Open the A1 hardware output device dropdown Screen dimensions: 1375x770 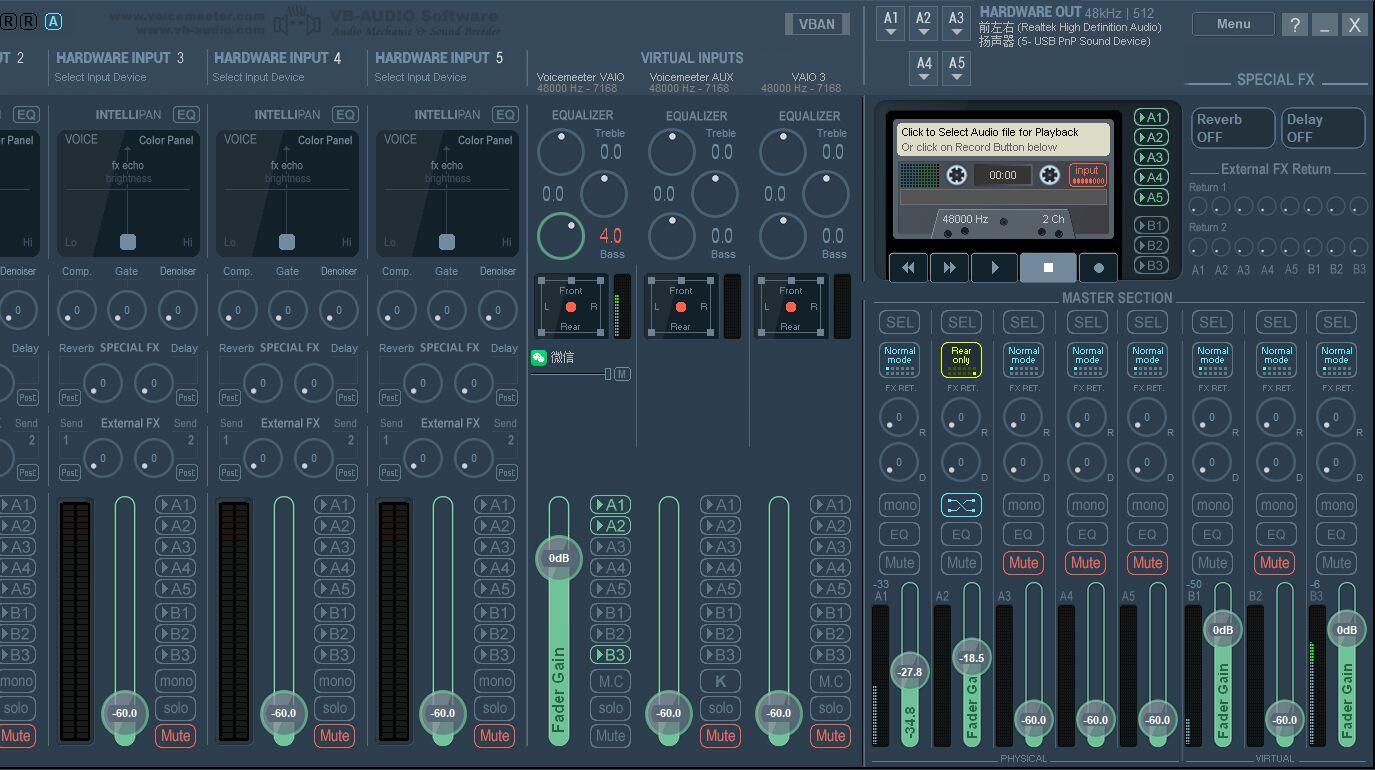(891, 22)
